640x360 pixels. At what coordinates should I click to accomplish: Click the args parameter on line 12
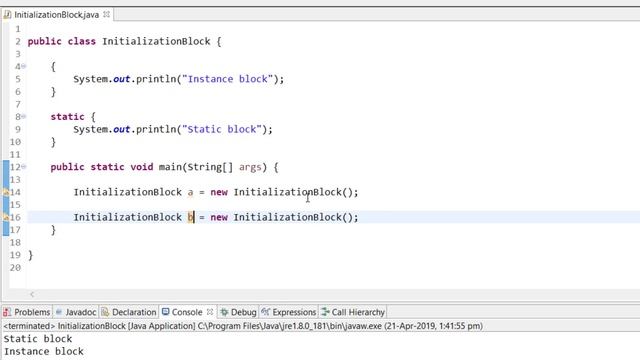(250, 167)
